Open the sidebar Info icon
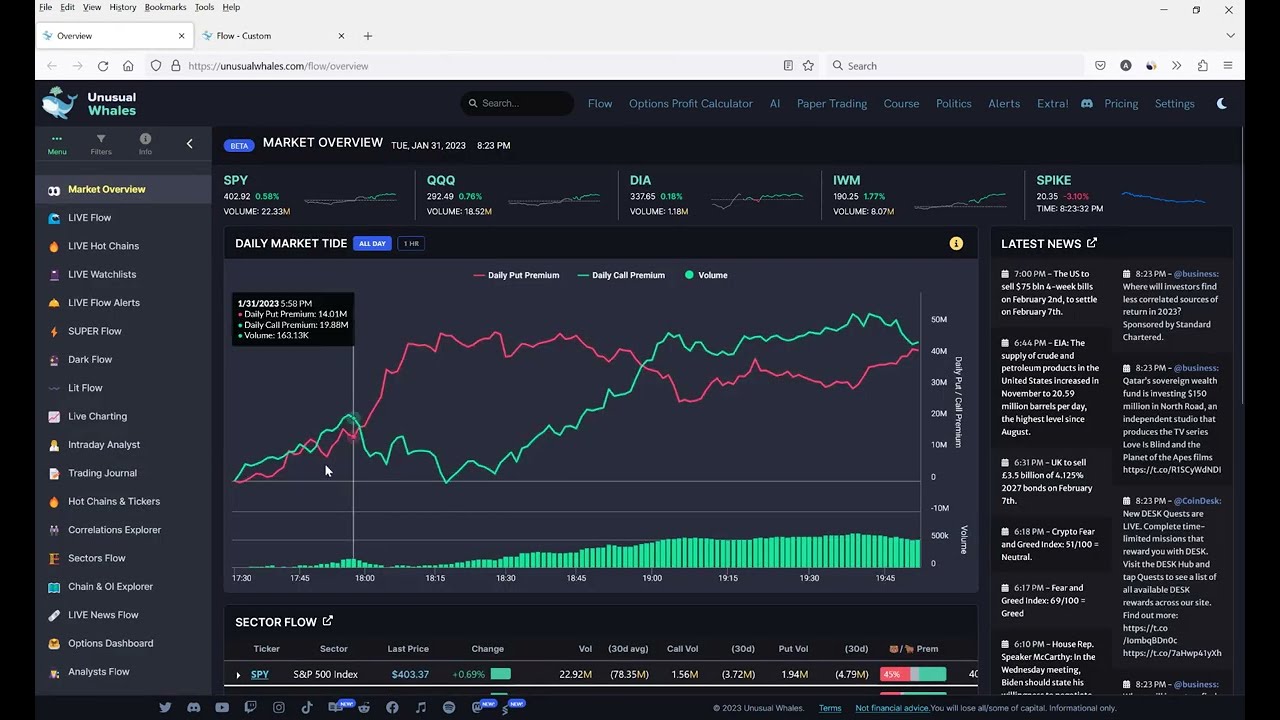Image resolution: width=1280 pixels, height=720 pixels. click(x=145, y=139)
